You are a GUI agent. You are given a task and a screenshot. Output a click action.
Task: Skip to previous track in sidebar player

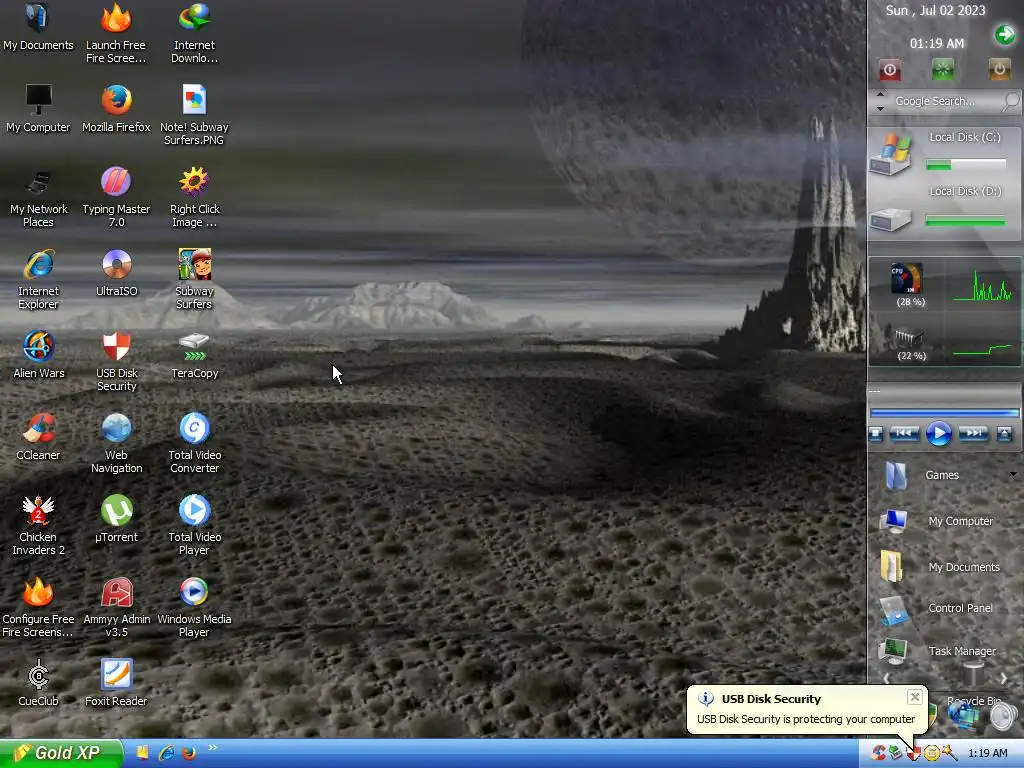click(904, 434)
